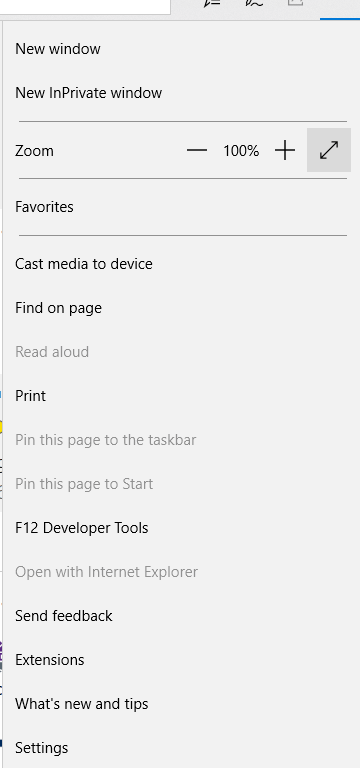
Task: Enter full screen via the diagonal arrows icon
Action: pos(329,150)
